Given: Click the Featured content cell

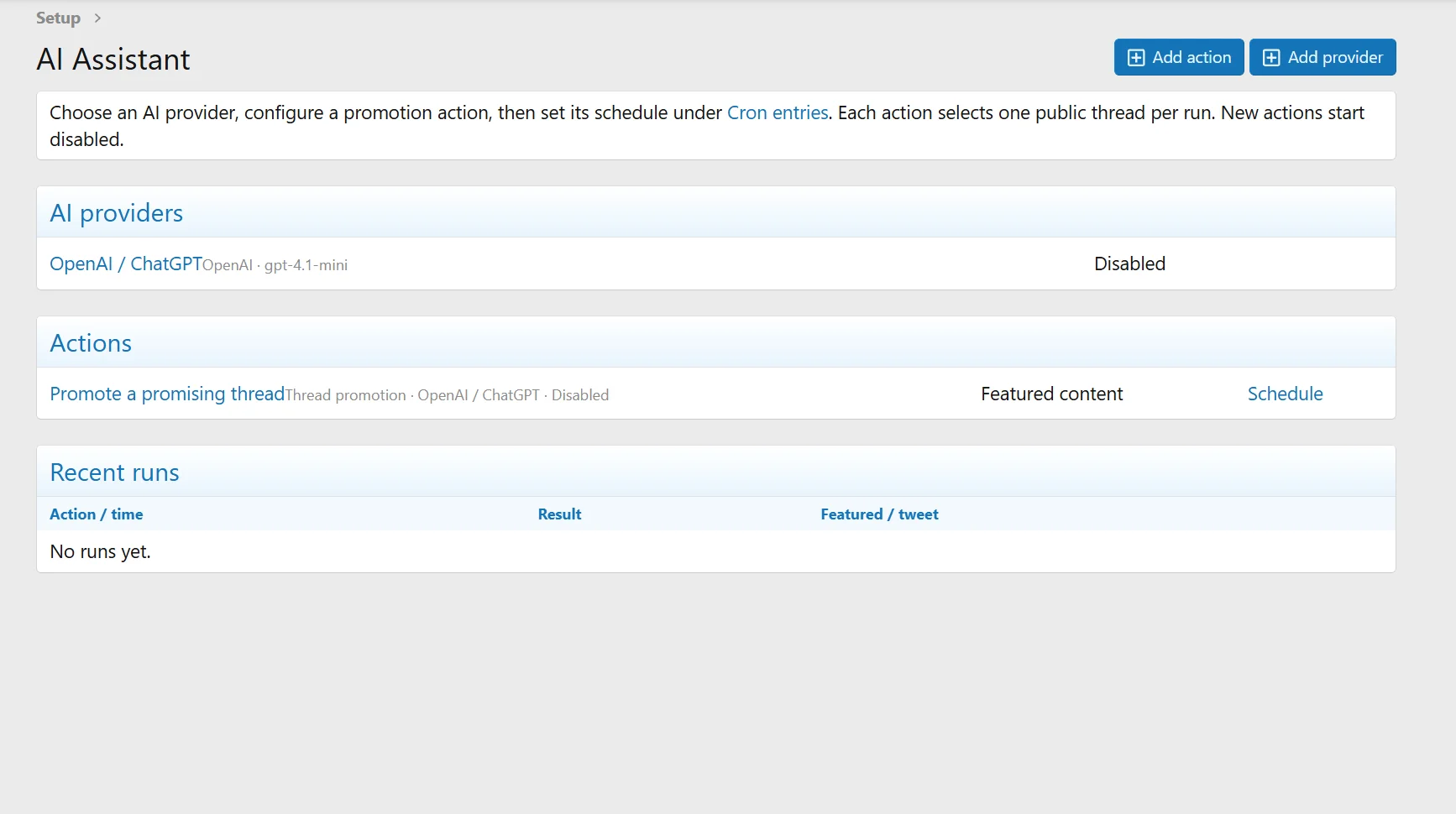Looking at the screenshot, I should [1051, 394].
